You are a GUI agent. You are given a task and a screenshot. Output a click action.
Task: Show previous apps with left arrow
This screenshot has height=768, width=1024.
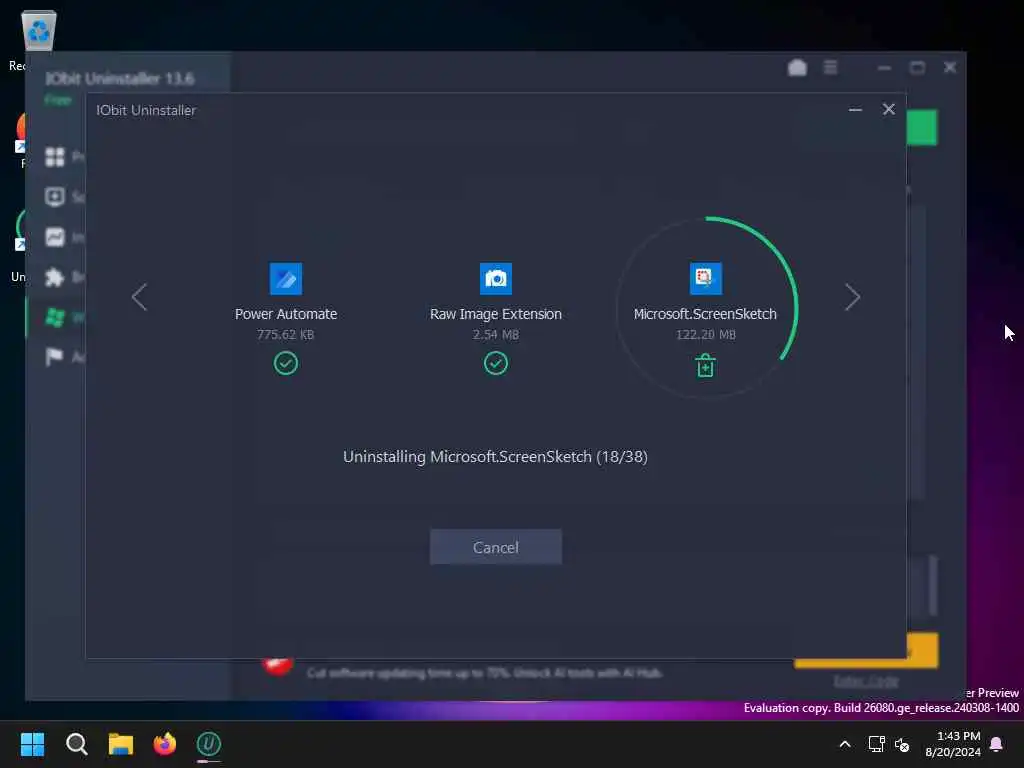tap(139, 297)
